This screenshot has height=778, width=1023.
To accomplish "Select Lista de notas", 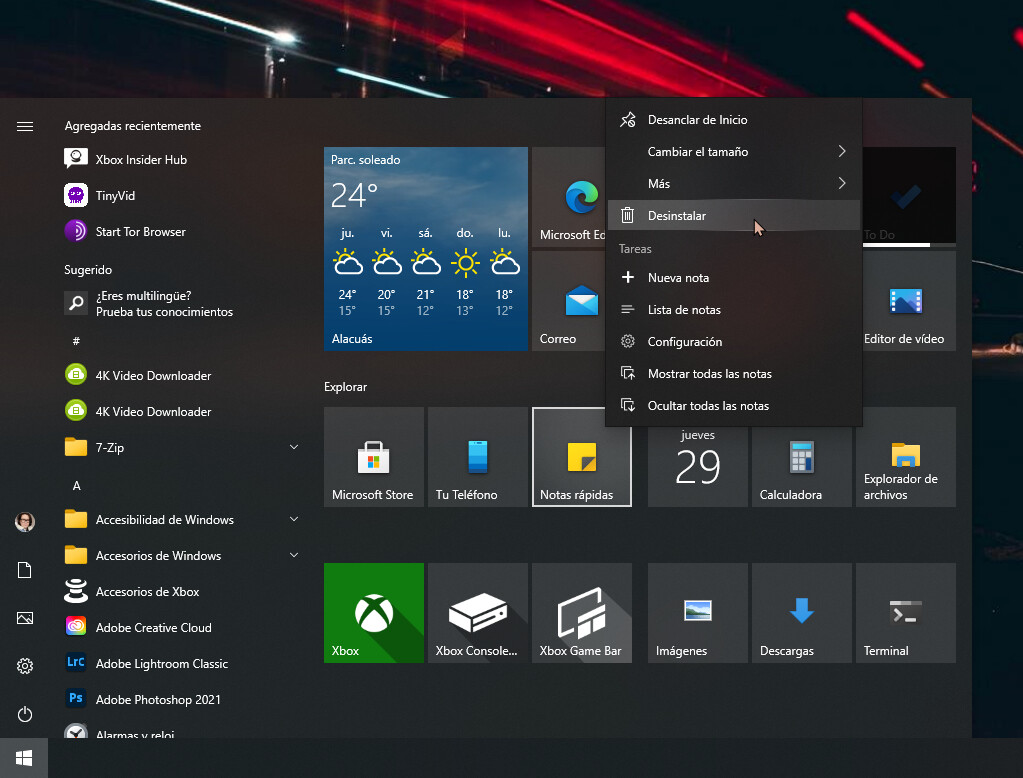I will [734, 309].
